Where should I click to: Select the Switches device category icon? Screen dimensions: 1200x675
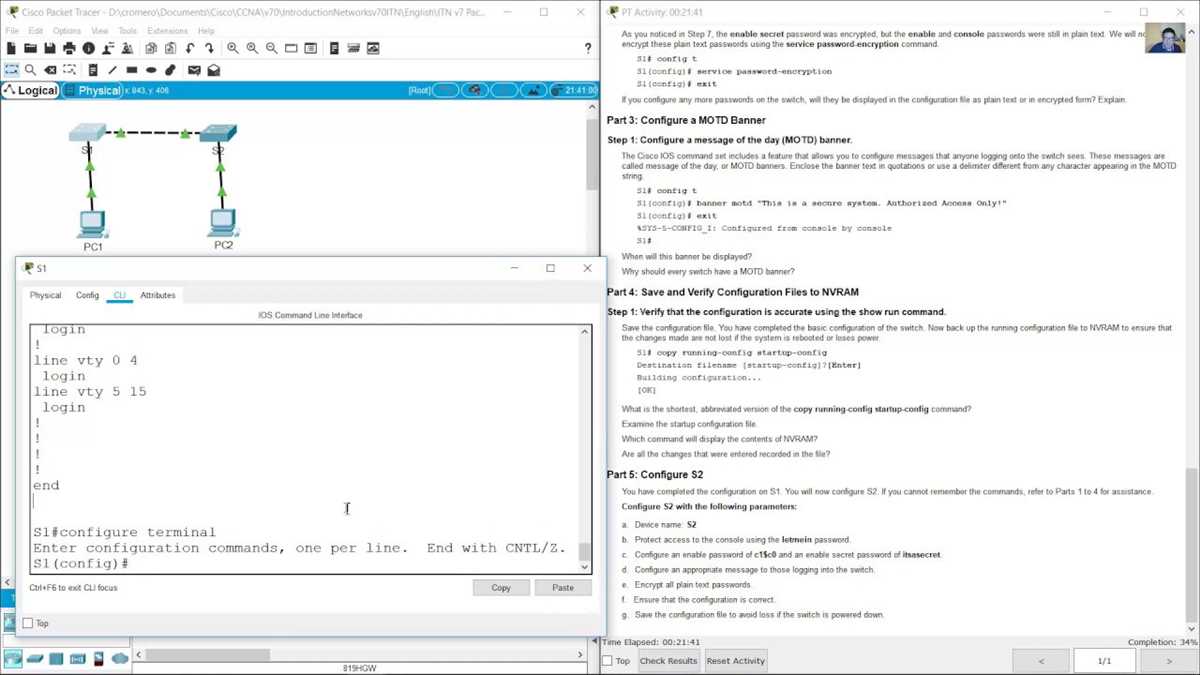pos(35,659)
